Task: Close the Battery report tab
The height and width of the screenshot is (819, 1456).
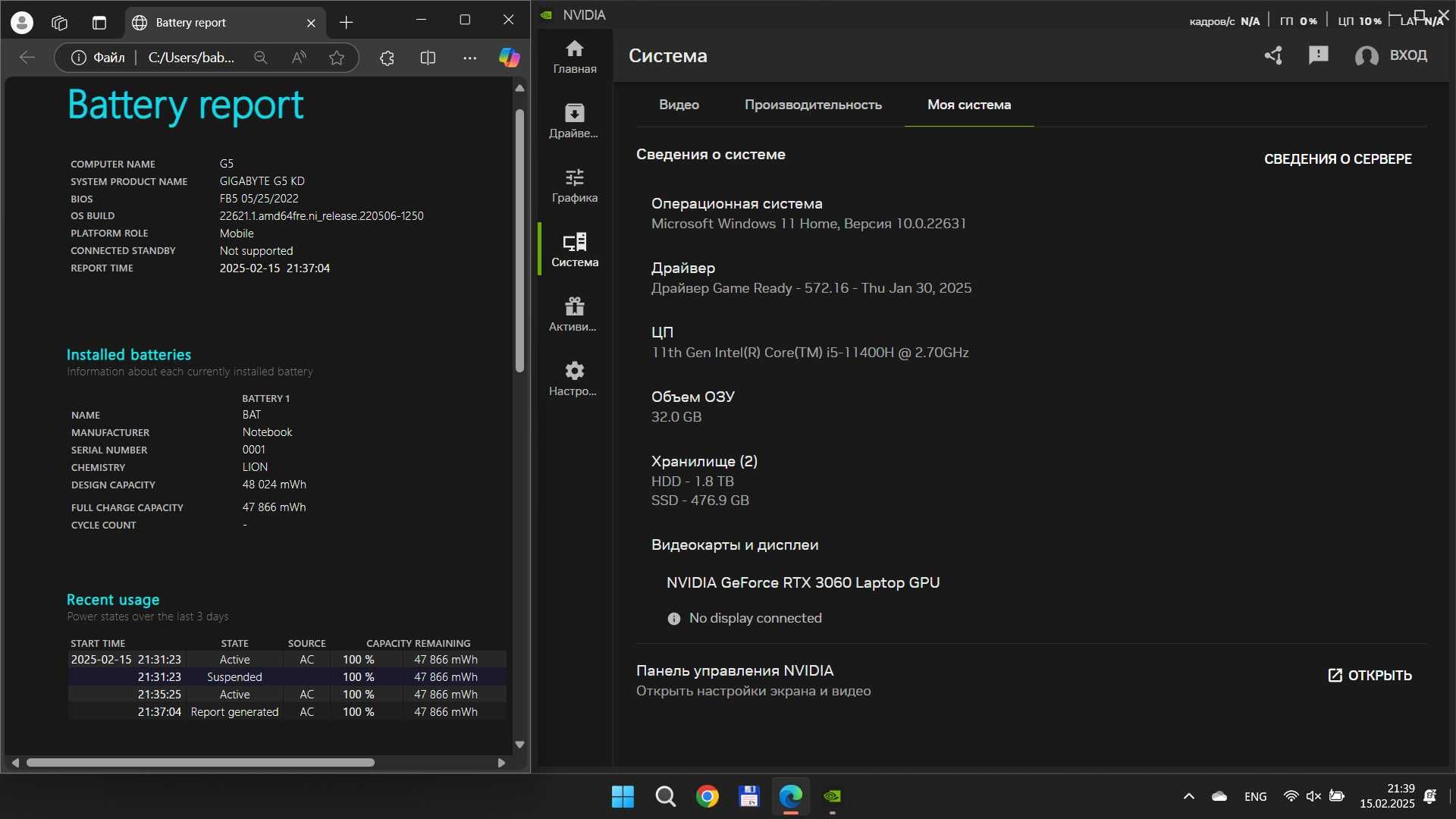Action: click(x=311, y=23)
